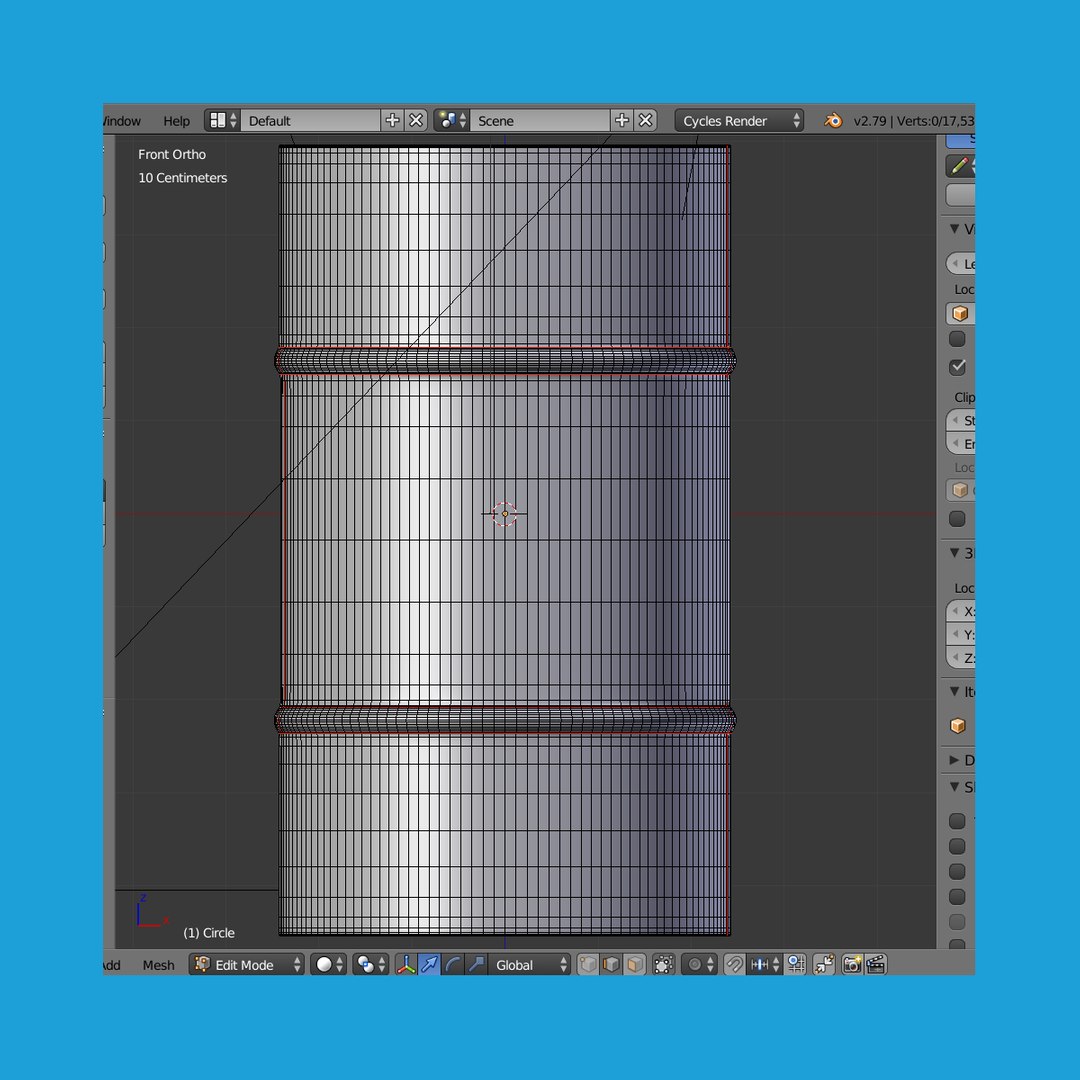Enable the checkbox below local camera field
Viewport: 1080px width, 1080px height.
coord(957,519)
